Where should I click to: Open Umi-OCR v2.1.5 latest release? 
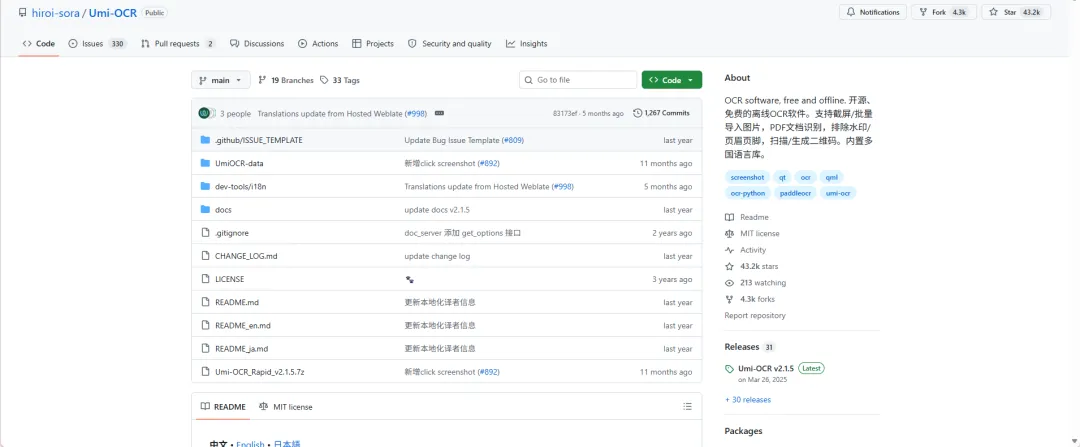(x=775, y=368)
